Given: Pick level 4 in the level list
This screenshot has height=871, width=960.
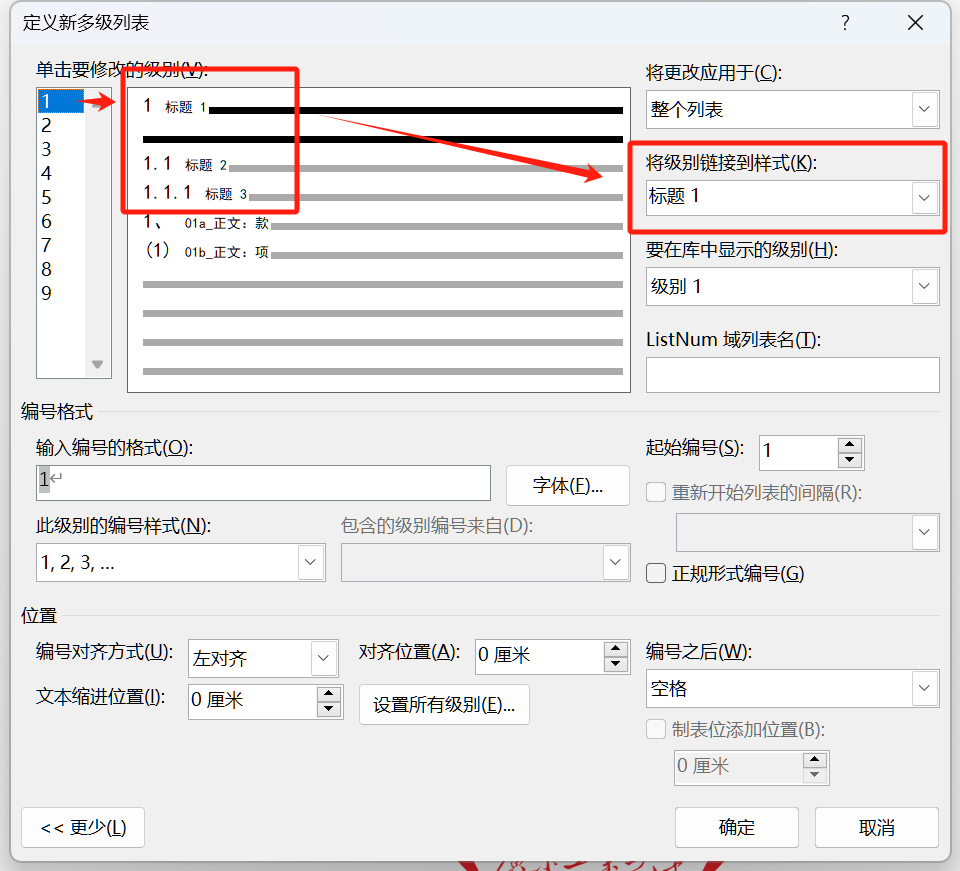Looking at the screenshot, I should 60,173.
